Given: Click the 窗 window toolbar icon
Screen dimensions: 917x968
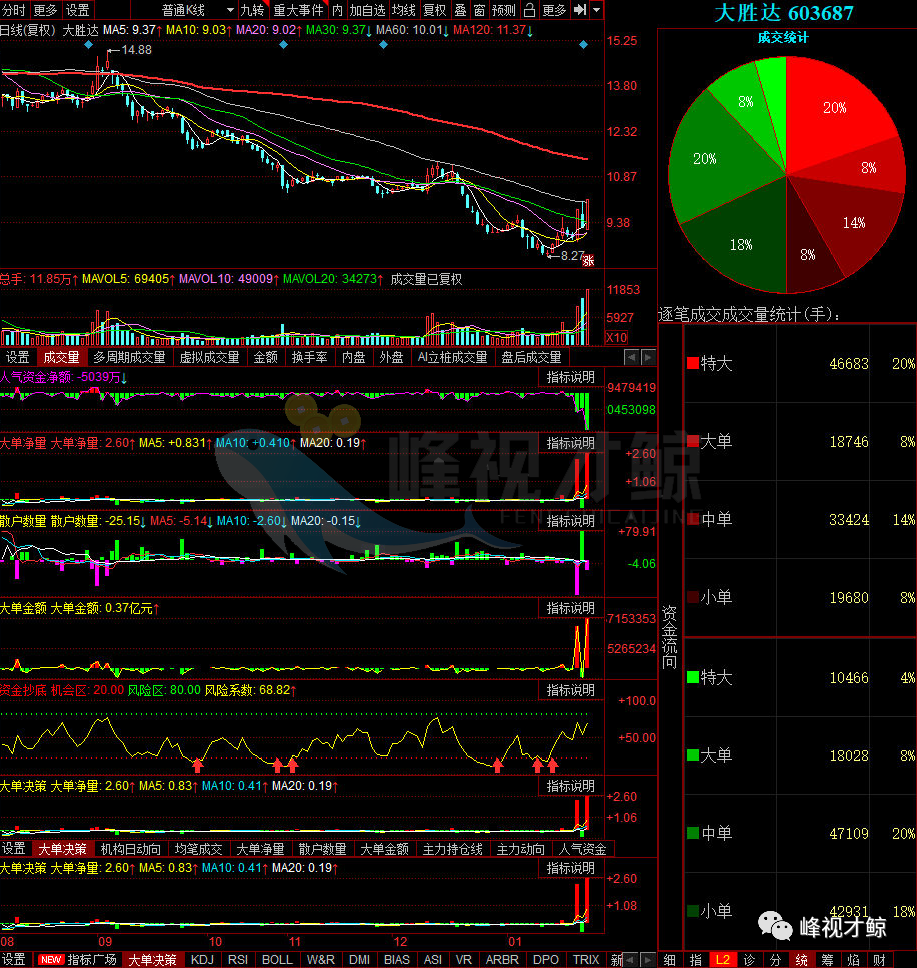Looking at the screenshot, I should 479,10.
